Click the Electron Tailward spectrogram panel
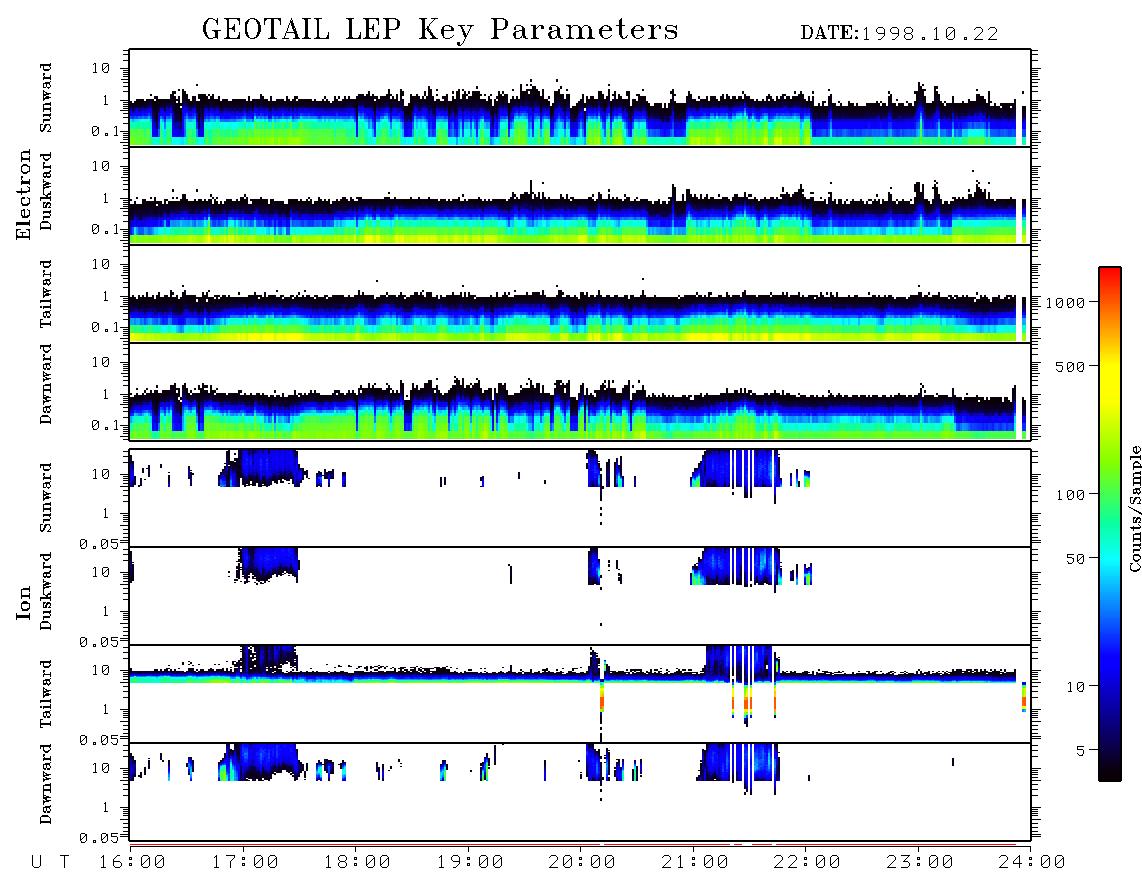 (x=580, y=294)
